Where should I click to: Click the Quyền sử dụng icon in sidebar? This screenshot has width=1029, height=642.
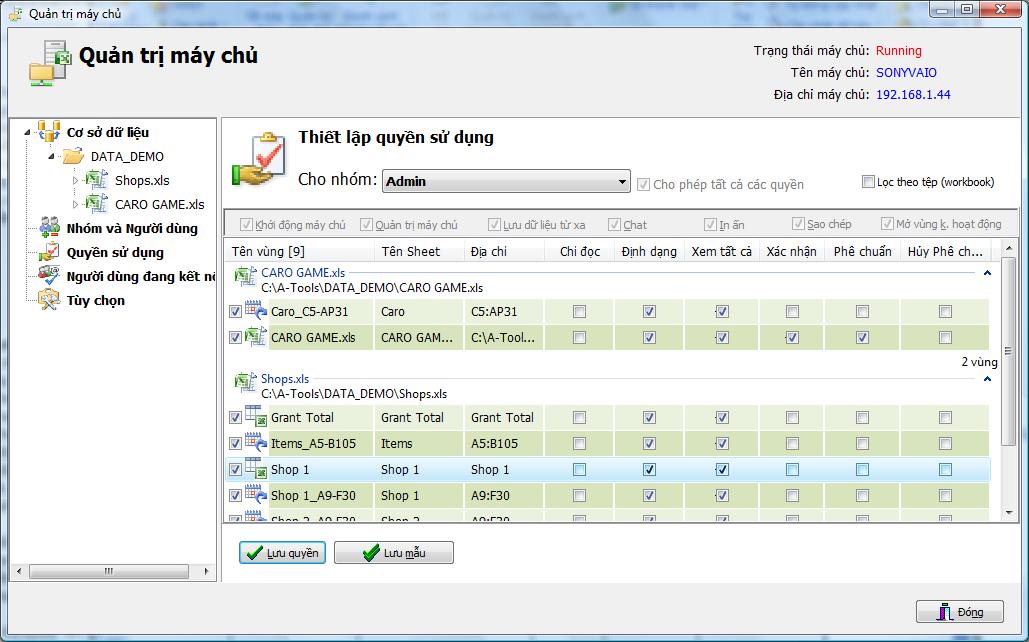(x=49, y=252)
